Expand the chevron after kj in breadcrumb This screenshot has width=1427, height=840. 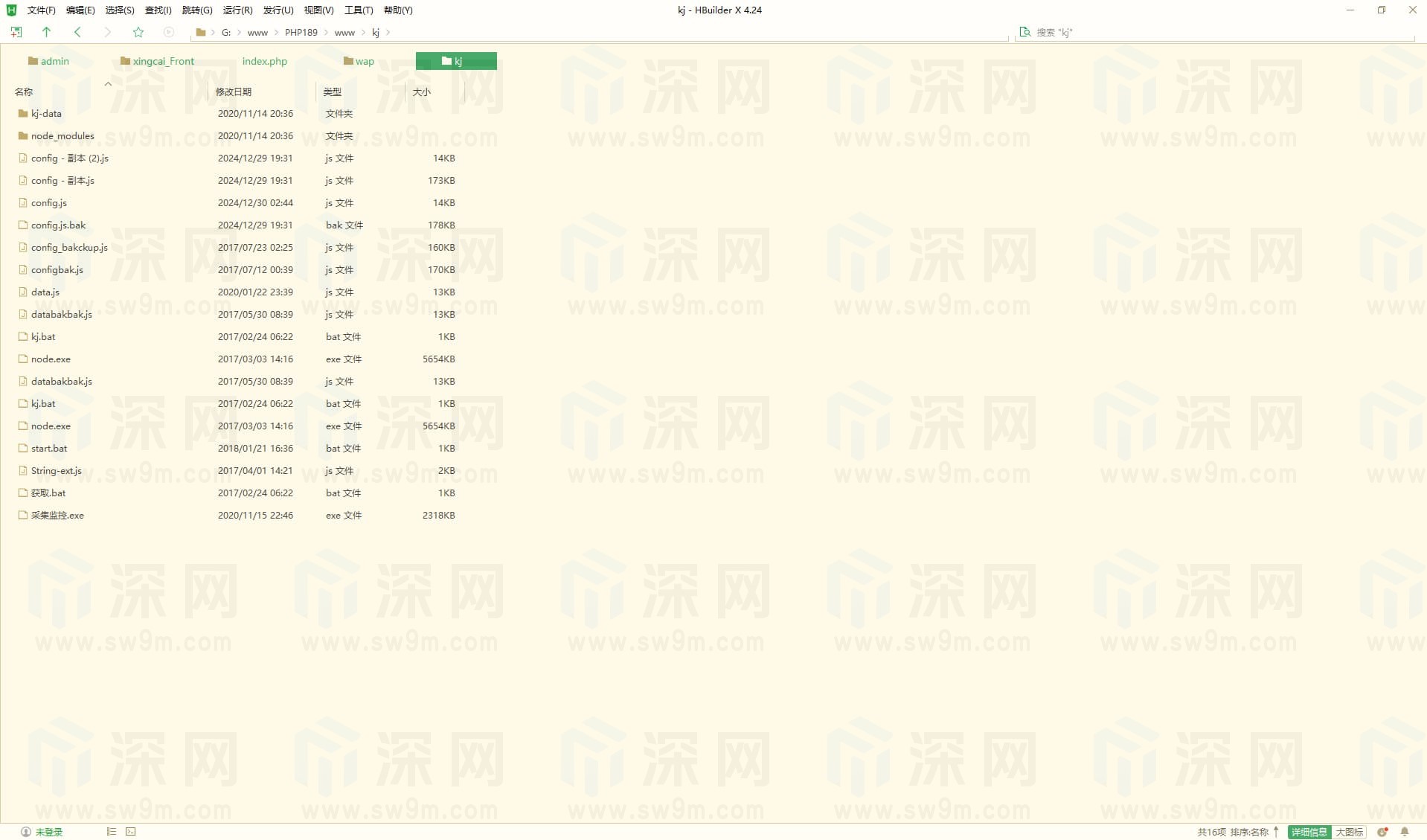click(388, 32)
